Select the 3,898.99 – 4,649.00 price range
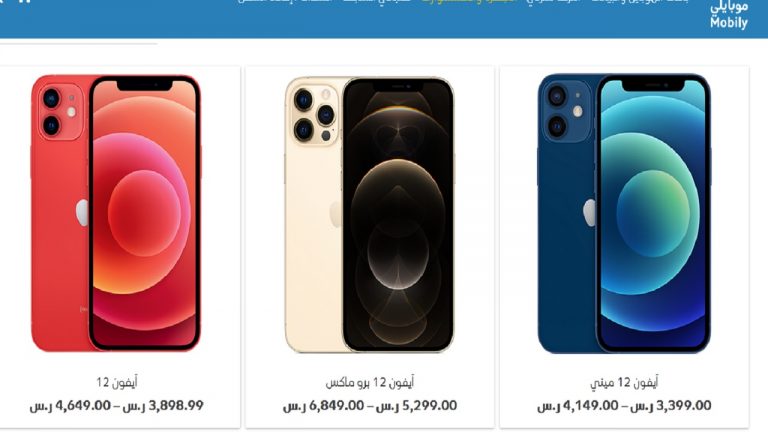This screenshot has width=768, height=432. tap(117, 406)
